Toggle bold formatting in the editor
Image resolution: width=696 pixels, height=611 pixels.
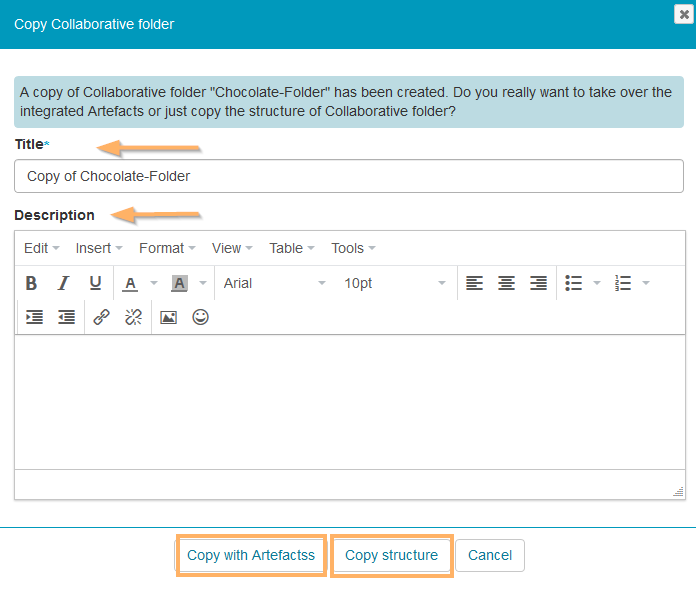[x=31, y=283]
